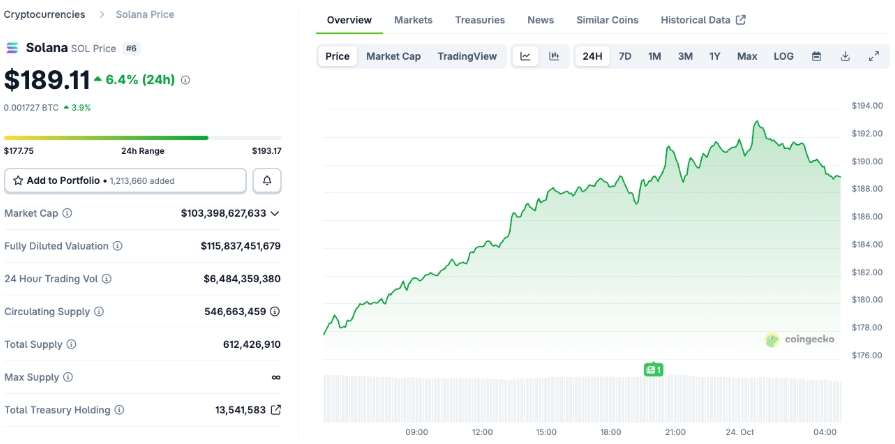Expand the Market Cap value chevron
Viewport: 895px width, 444px height.
(275, 213)
